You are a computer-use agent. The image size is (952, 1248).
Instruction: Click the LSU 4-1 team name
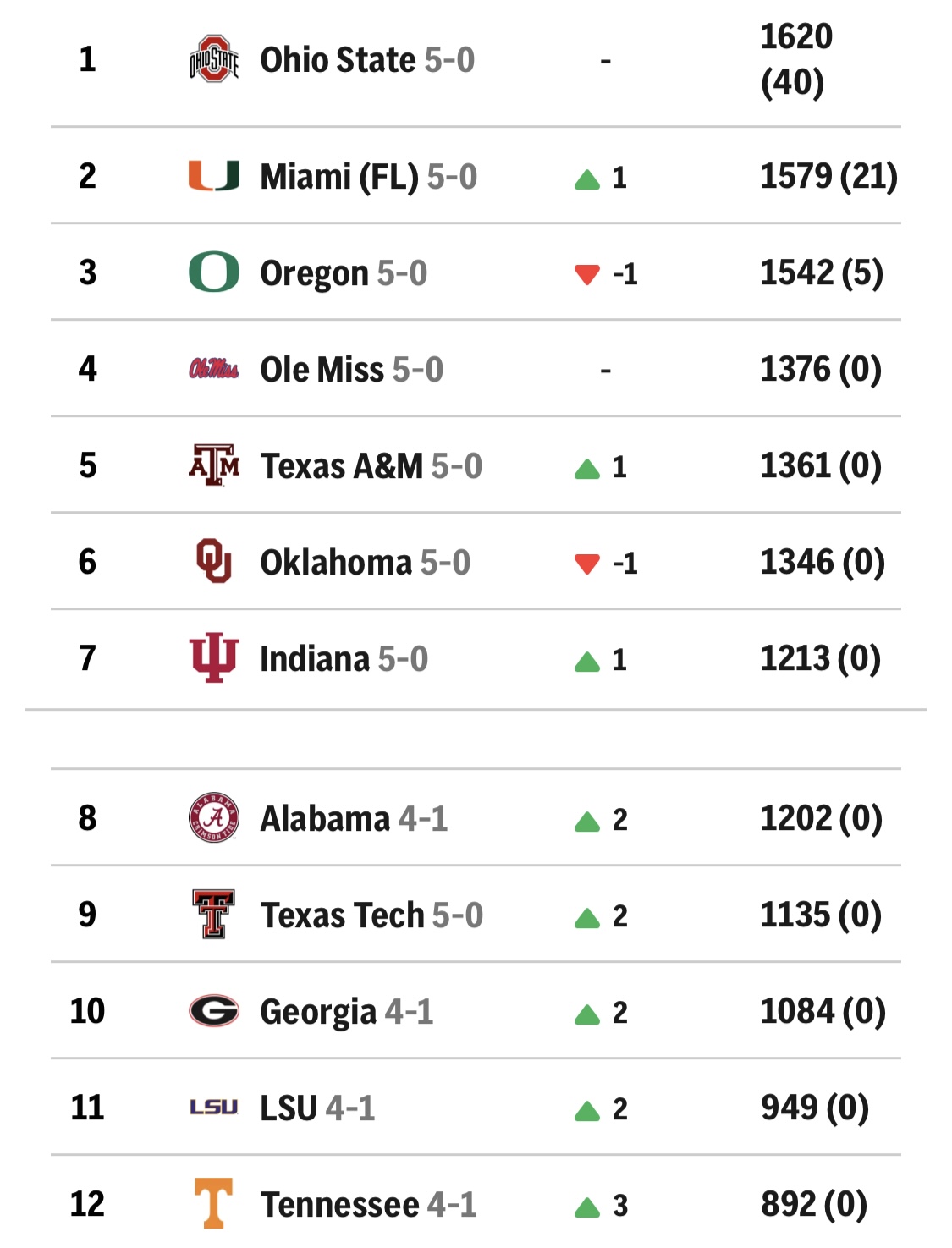point(317,1108)
